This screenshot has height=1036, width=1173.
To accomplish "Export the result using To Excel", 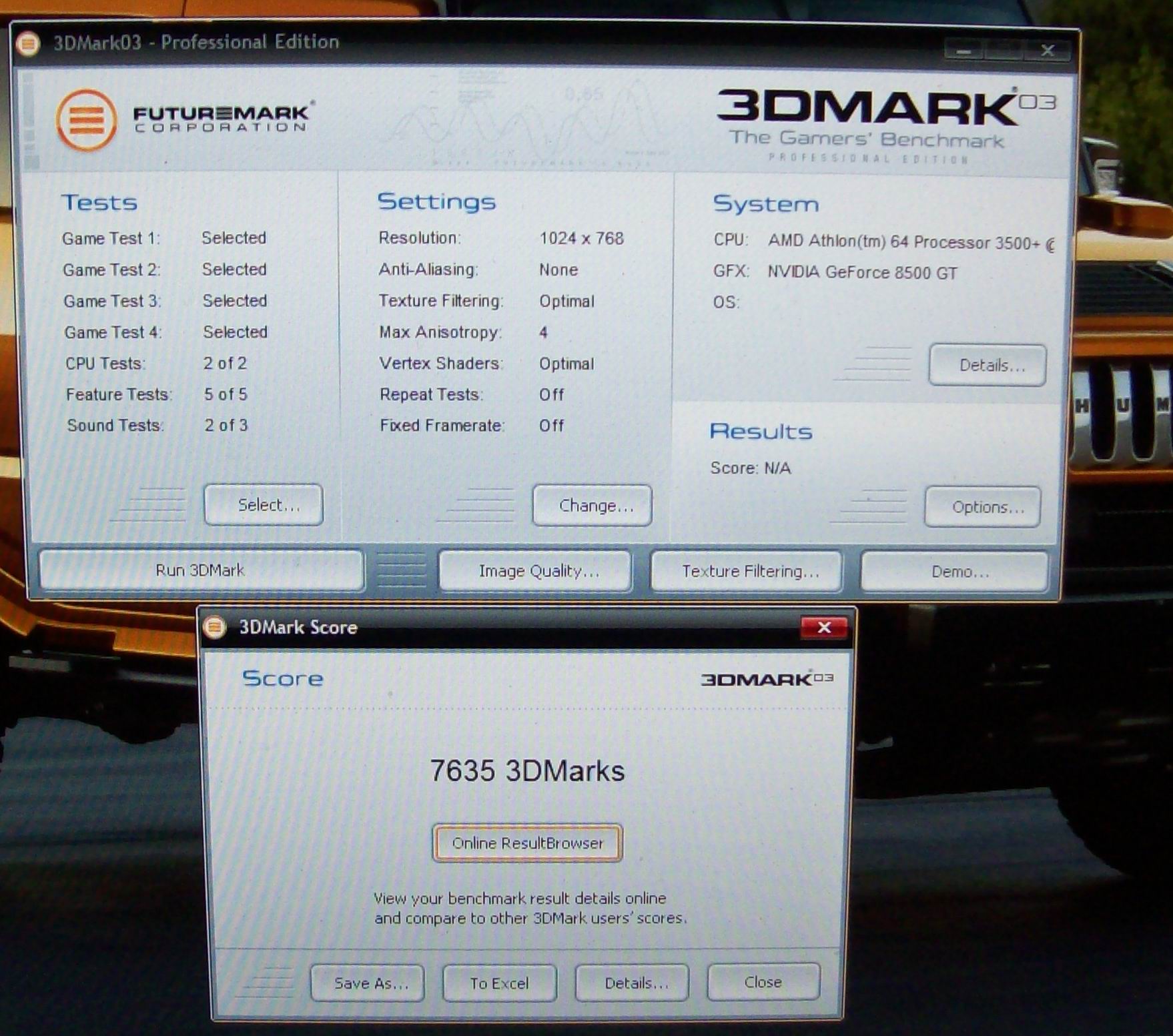I will pos(499,983).
